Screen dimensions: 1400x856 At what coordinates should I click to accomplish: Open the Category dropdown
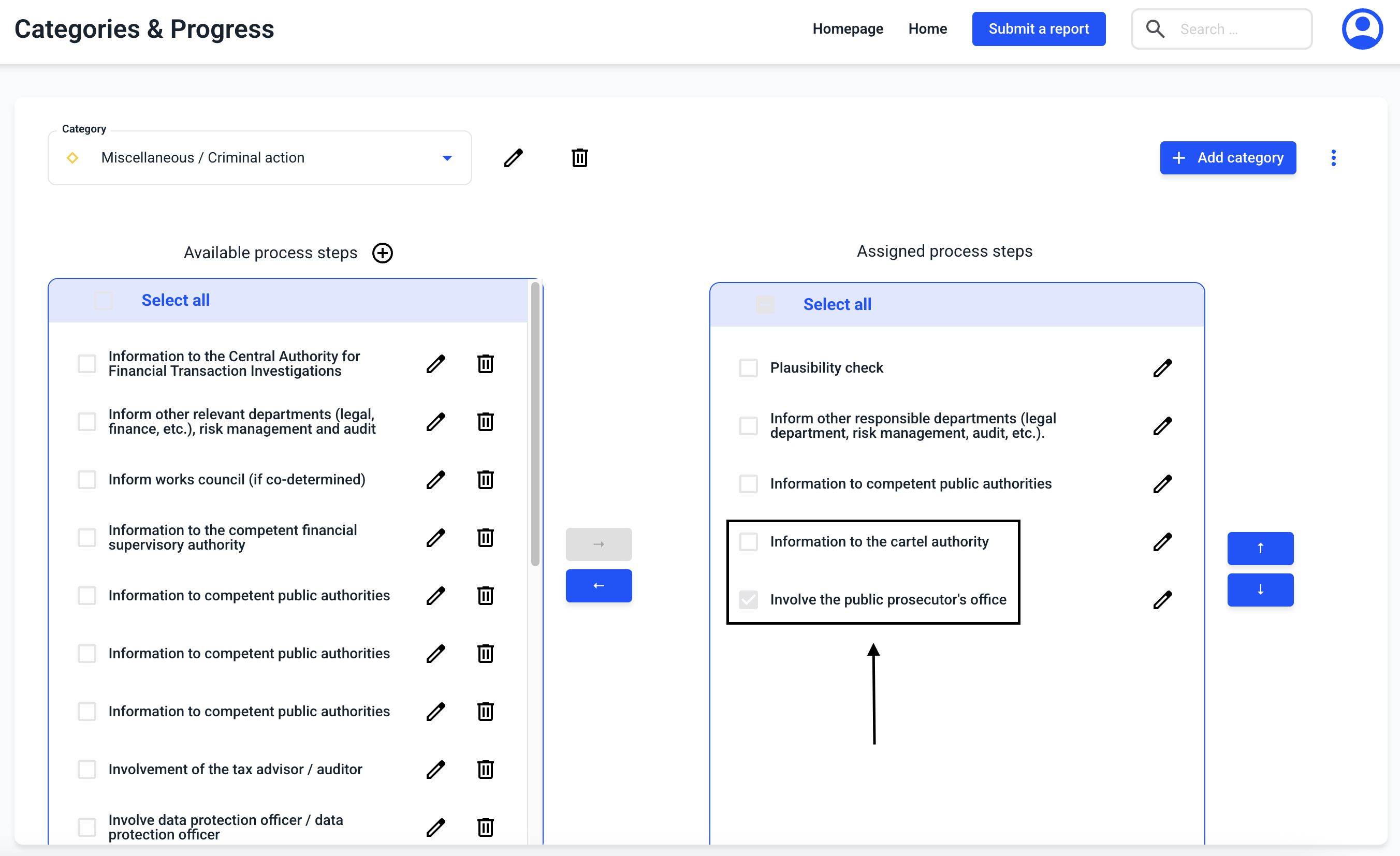(x=260, y=158)
